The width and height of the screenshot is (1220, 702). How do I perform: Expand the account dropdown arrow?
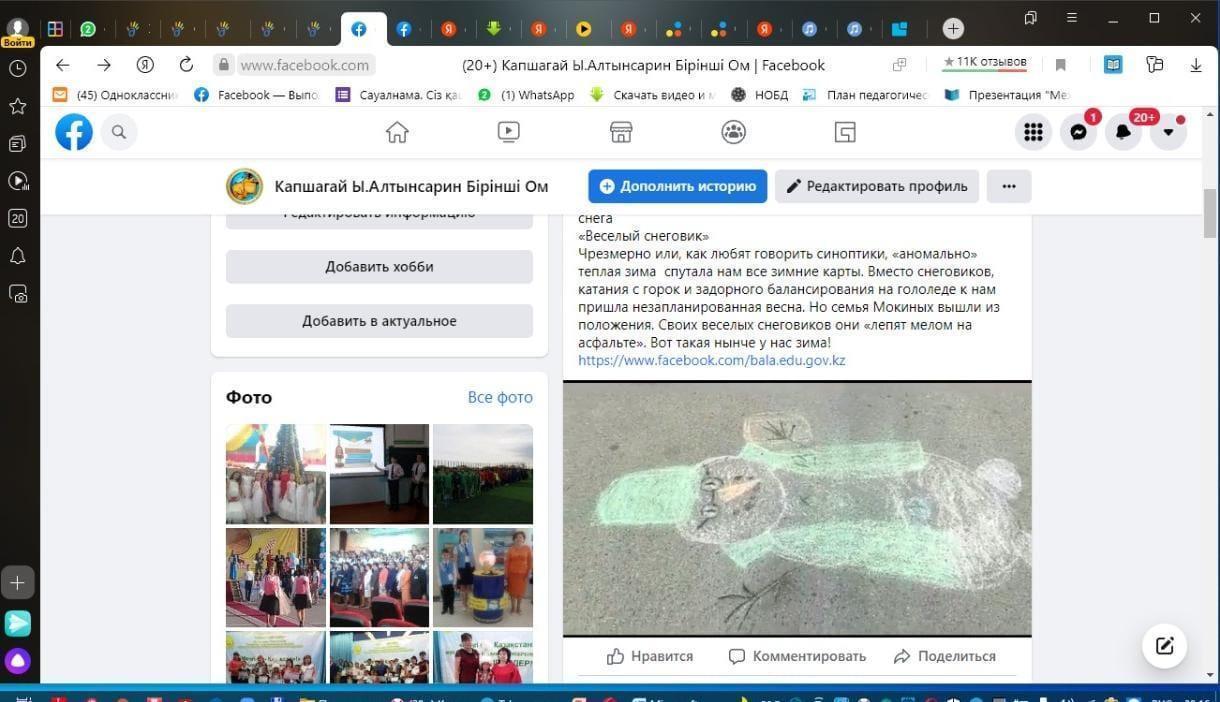click(1168, 132)
